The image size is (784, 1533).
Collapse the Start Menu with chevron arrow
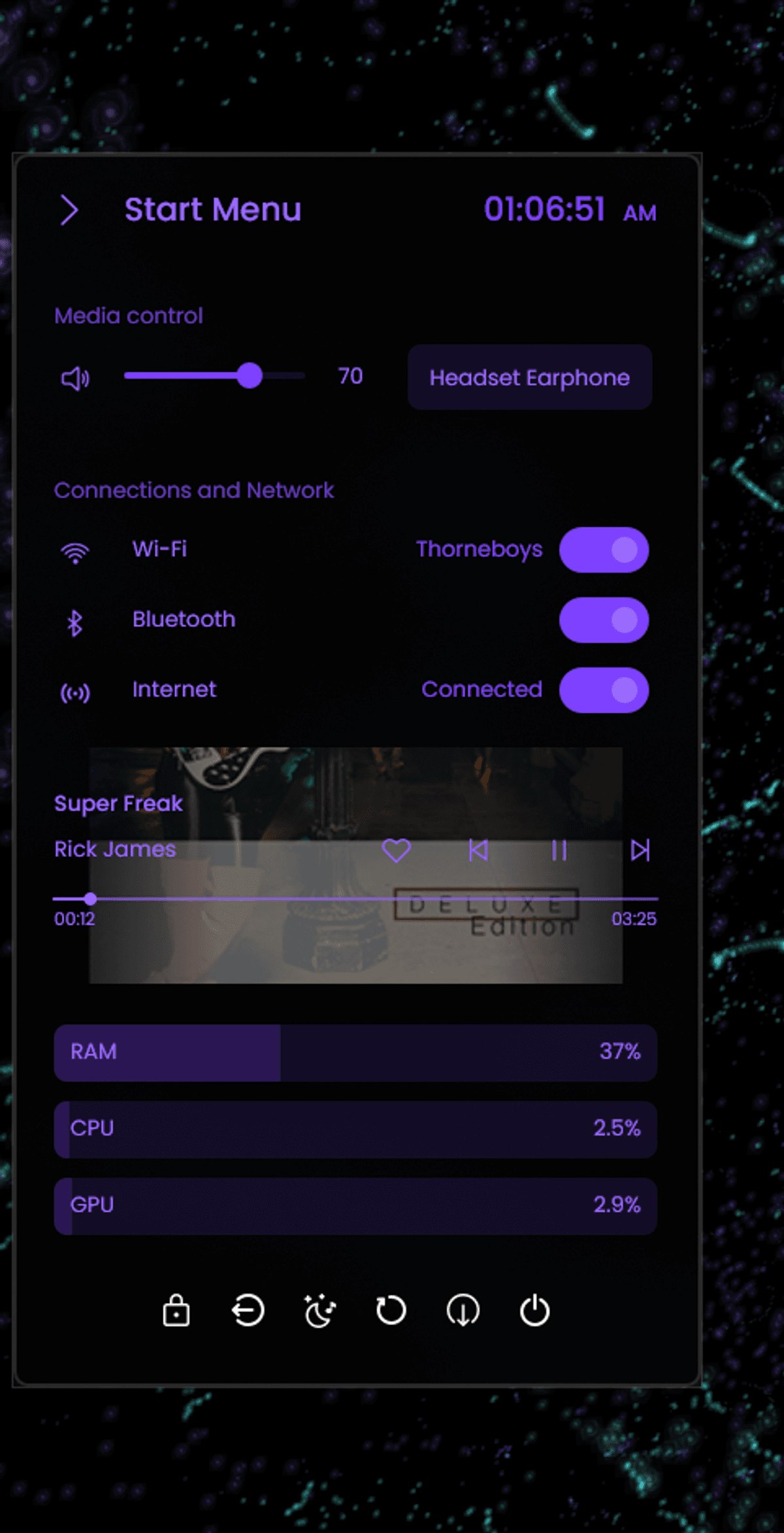(69, 210)
